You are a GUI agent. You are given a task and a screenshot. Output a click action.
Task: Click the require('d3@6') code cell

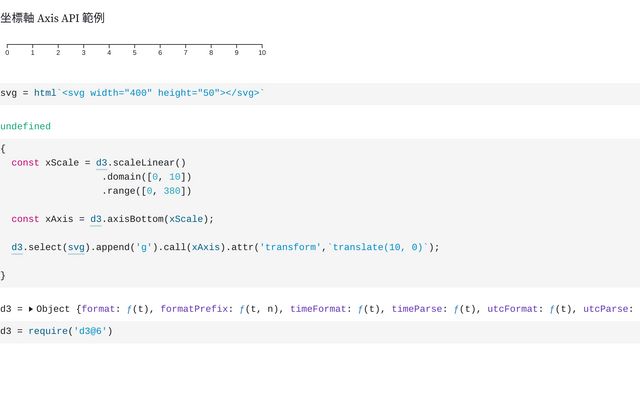point(56,331)
